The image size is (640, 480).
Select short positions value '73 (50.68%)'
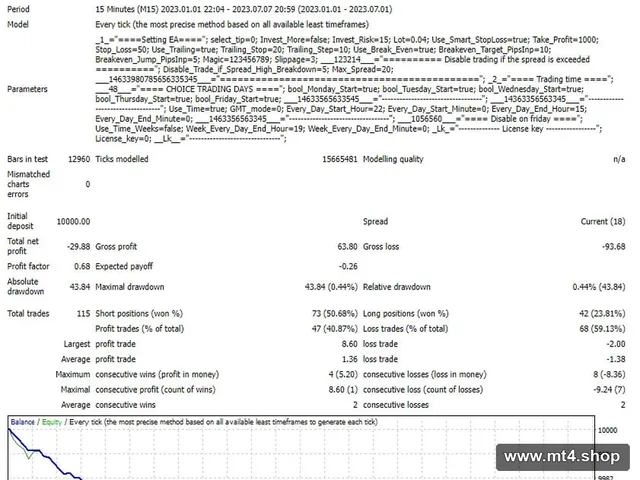tap(335, 314)
